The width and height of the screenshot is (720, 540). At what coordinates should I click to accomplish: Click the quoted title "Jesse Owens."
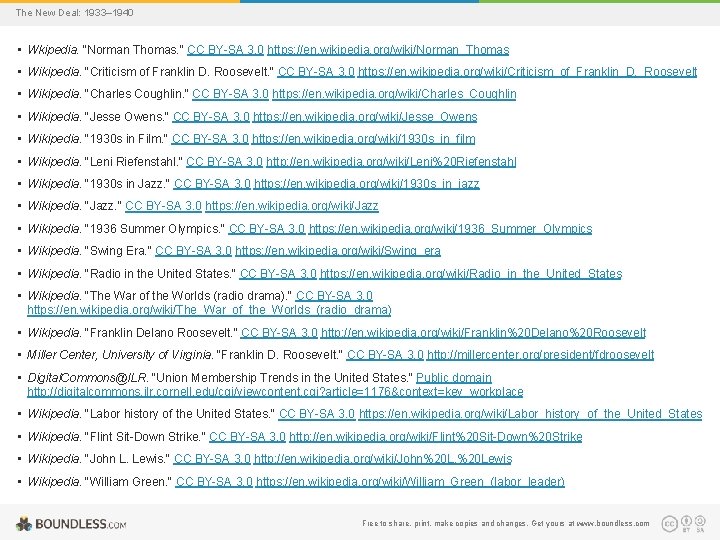[x=127, y=117]
